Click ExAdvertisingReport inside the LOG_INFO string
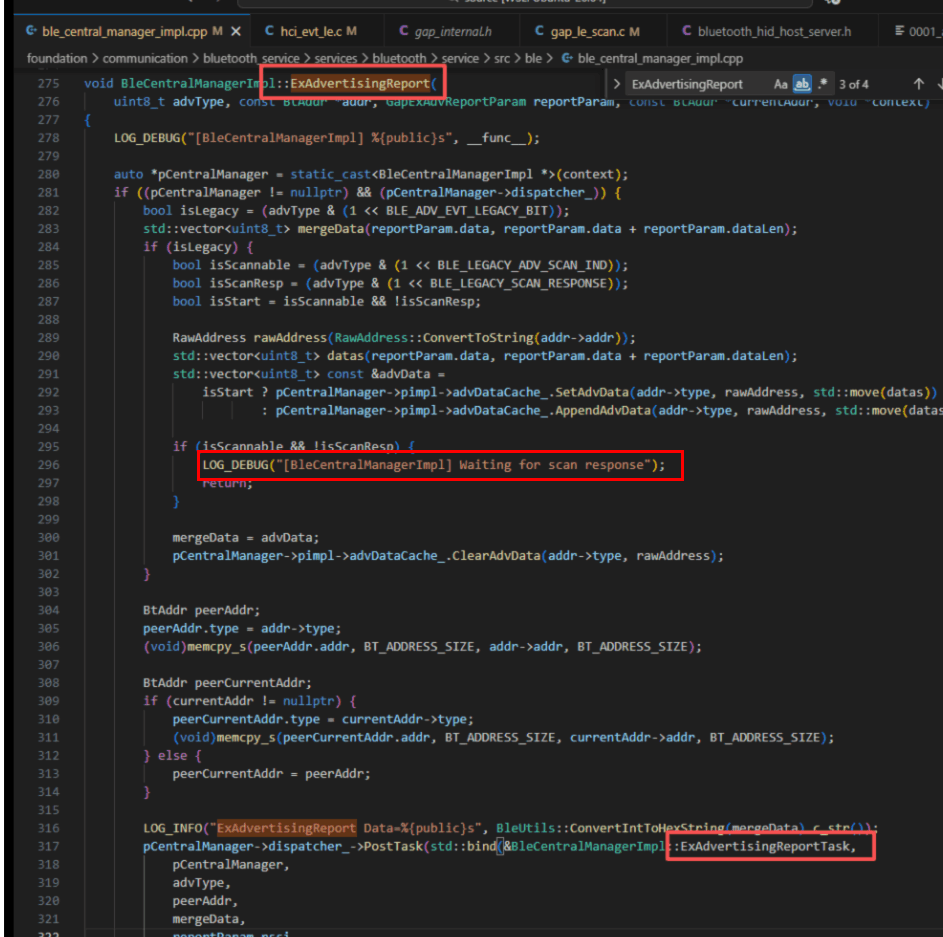Viewport: 943px width, 937px height. [x=286, y=828]
